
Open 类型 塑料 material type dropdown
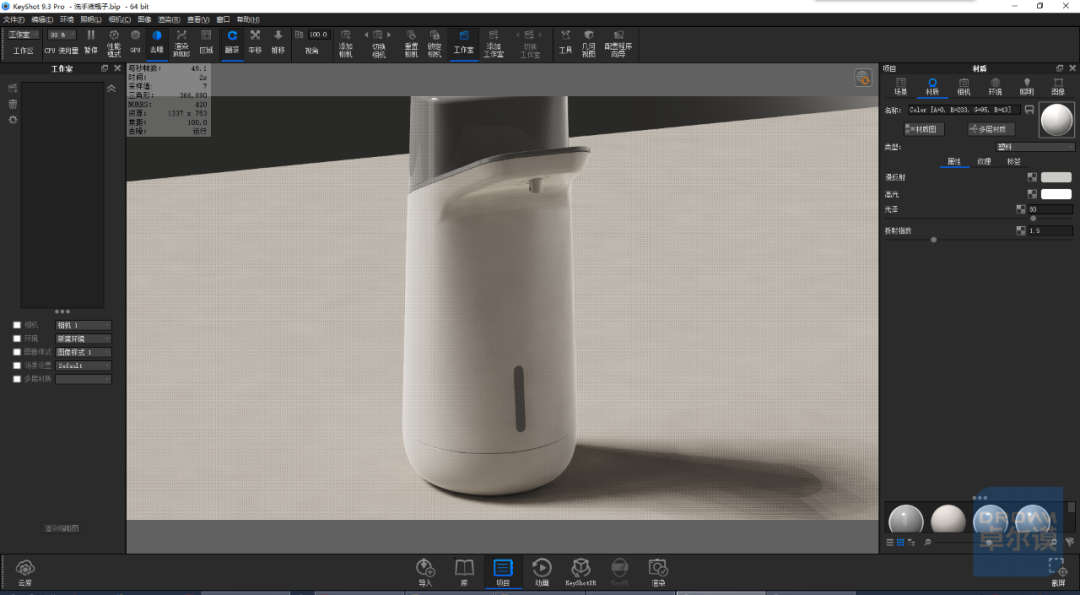pyautogui.click(x=1035, y=147)
